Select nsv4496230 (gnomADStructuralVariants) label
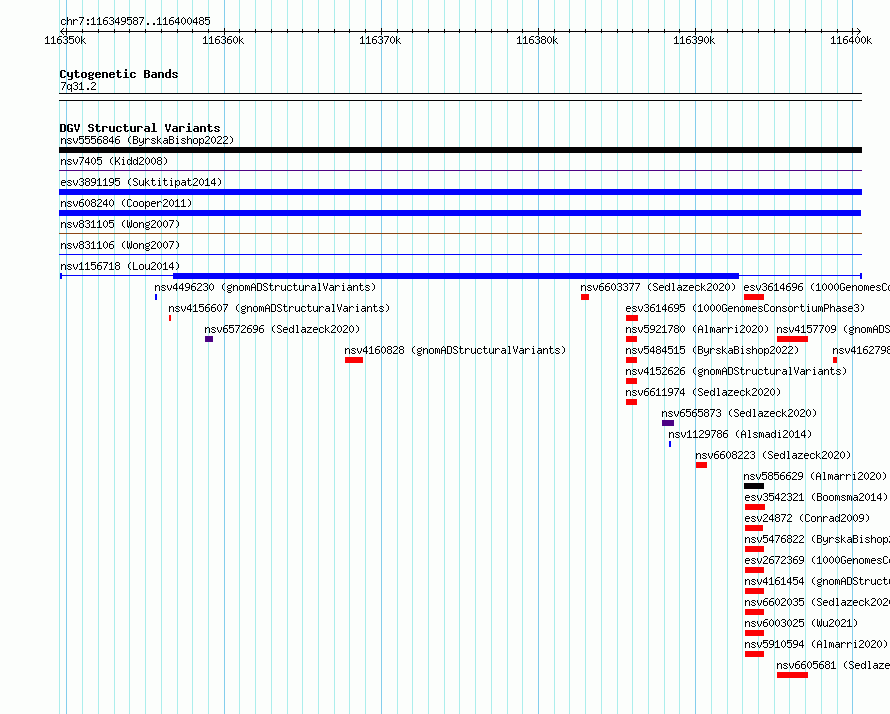The width and height of the screenshot is (890, 714). (265, 287)
